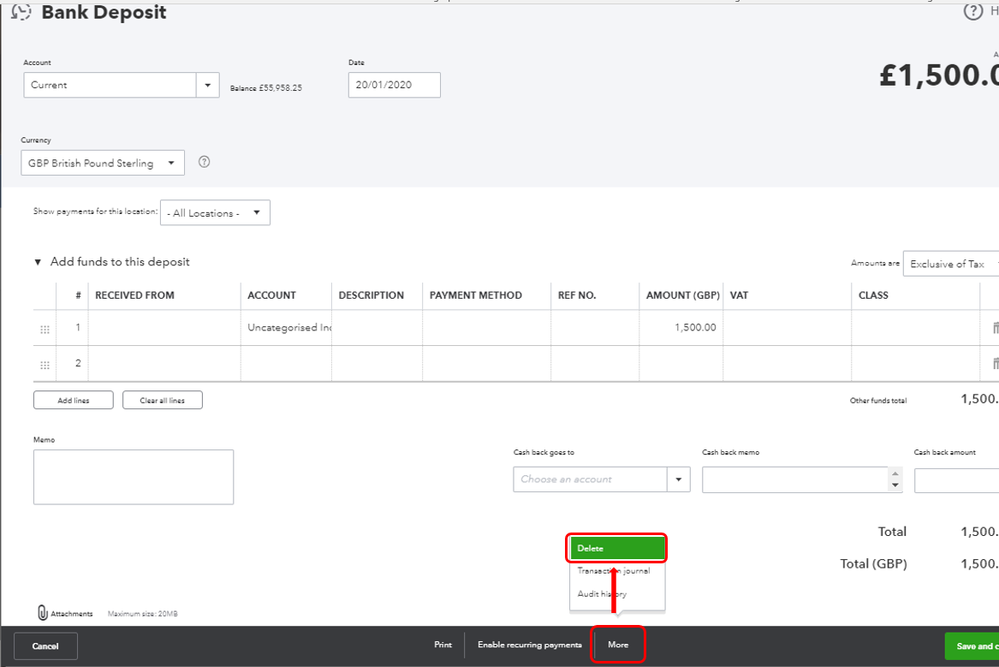
Task: Click the More button in the footer
Action: click(618, 645)
